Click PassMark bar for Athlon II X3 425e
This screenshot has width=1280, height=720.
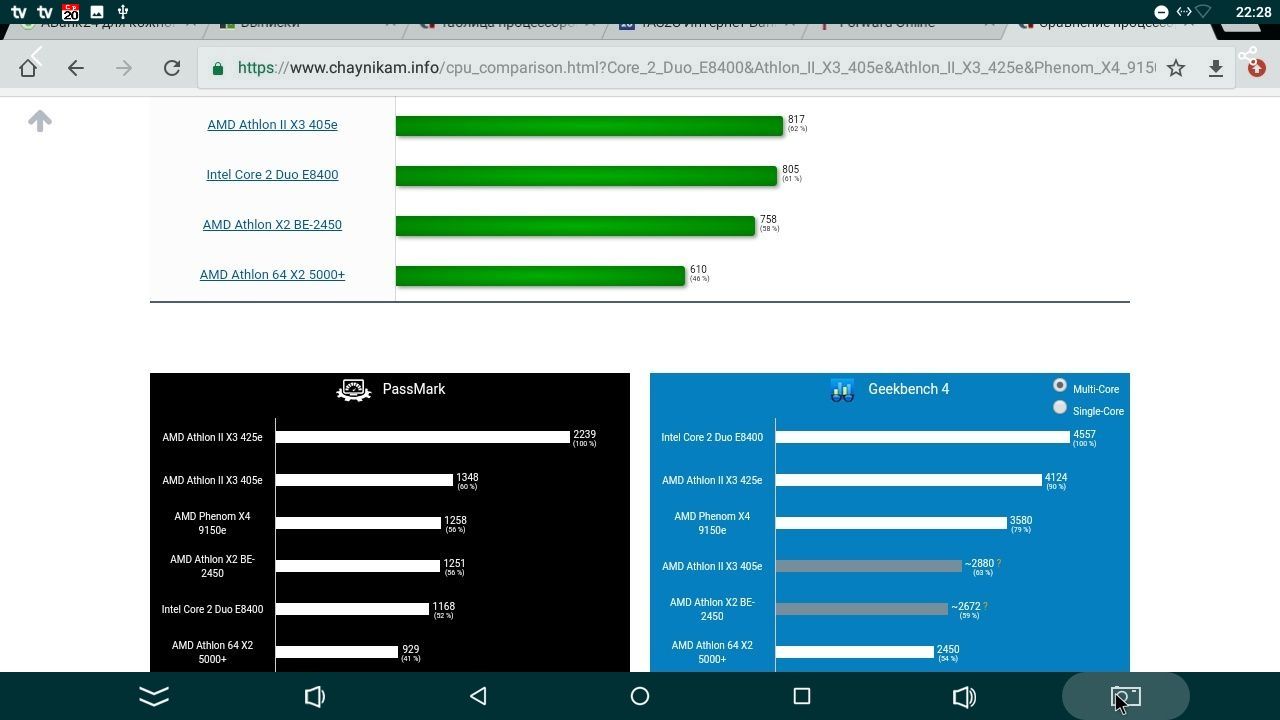click(422, 437)
